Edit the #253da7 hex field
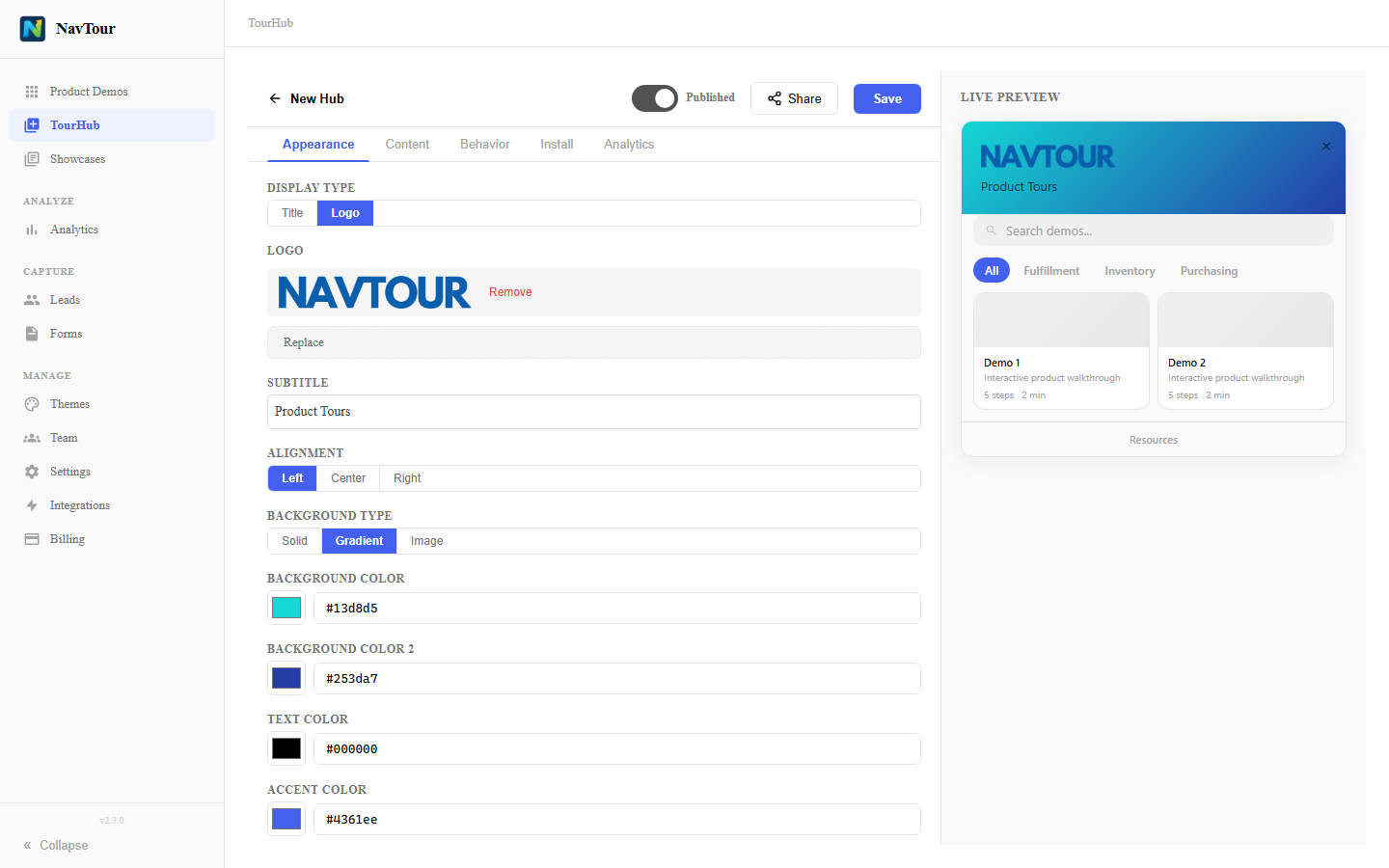The image size is (1389, 868). coord(617,679)
